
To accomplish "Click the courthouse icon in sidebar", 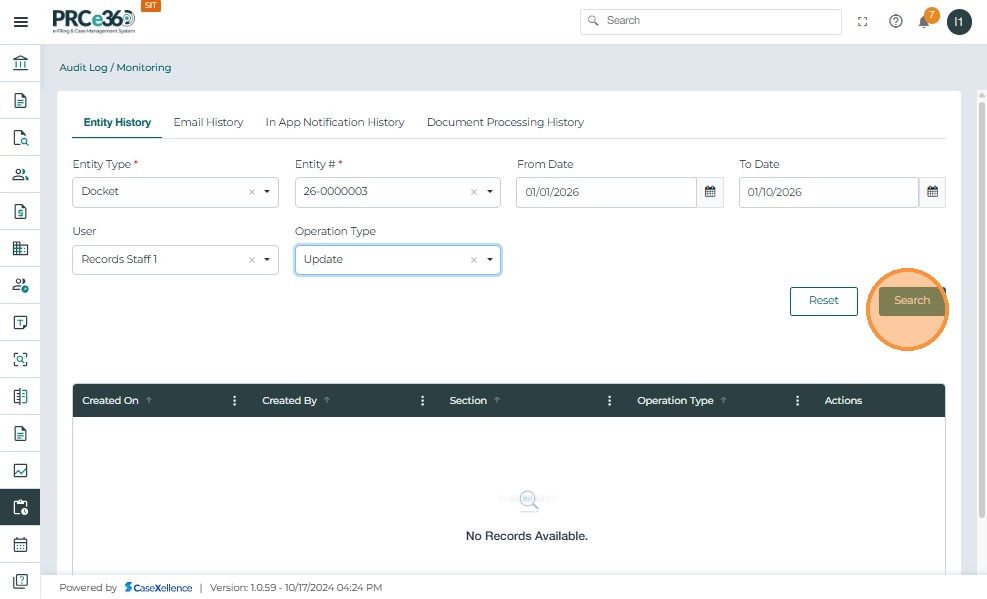I will [x=20, y=64].
